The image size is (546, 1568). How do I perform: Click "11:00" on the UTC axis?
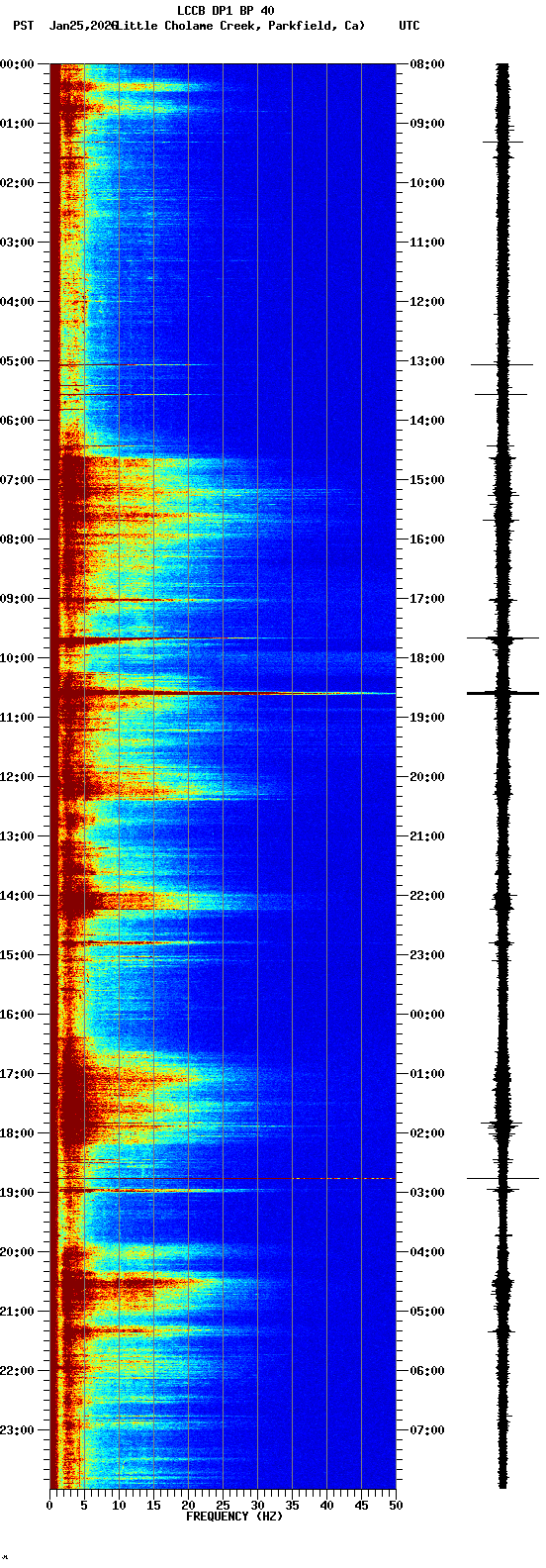427,243
